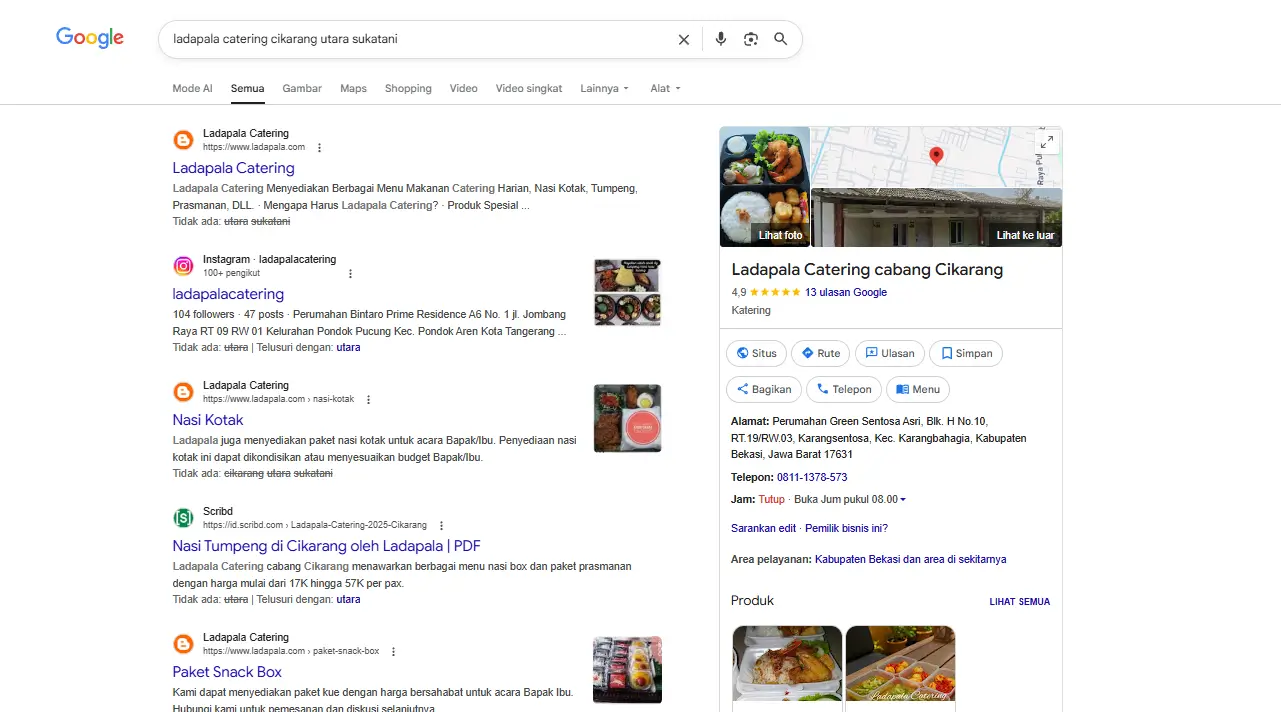Click Nasi Kotak result thumbnail
Screen dimensions: 1281x712
tap(627, 418)
